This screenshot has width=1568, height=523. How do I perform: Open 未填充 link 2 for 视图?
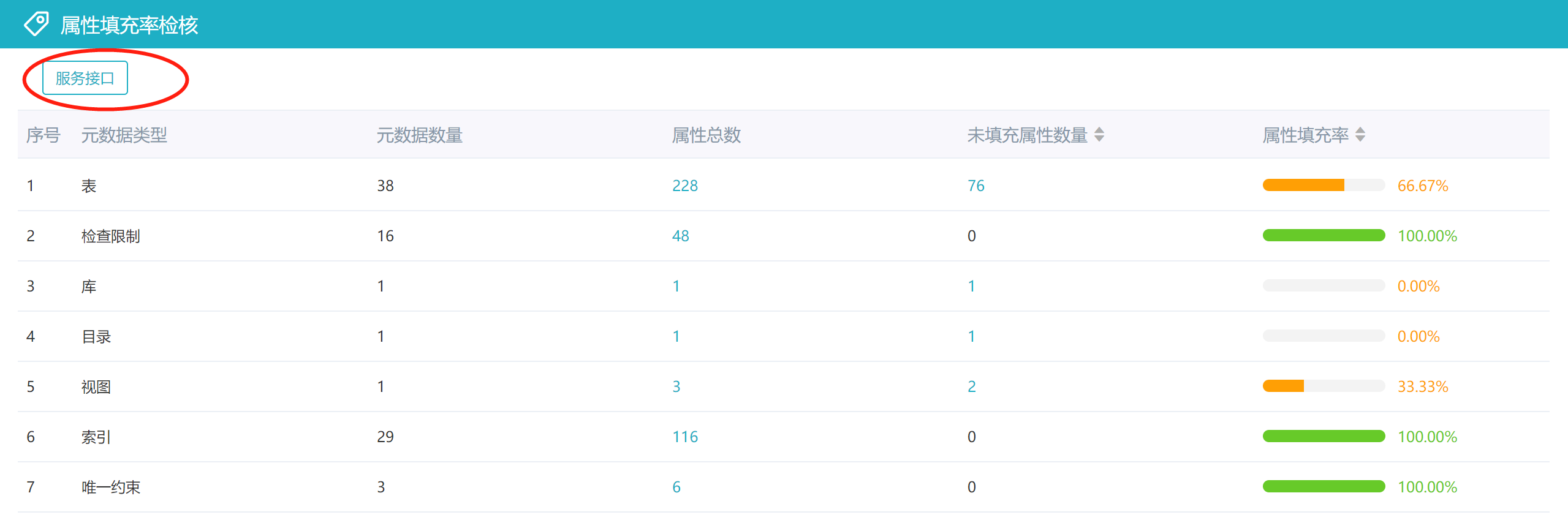[972, 386]
